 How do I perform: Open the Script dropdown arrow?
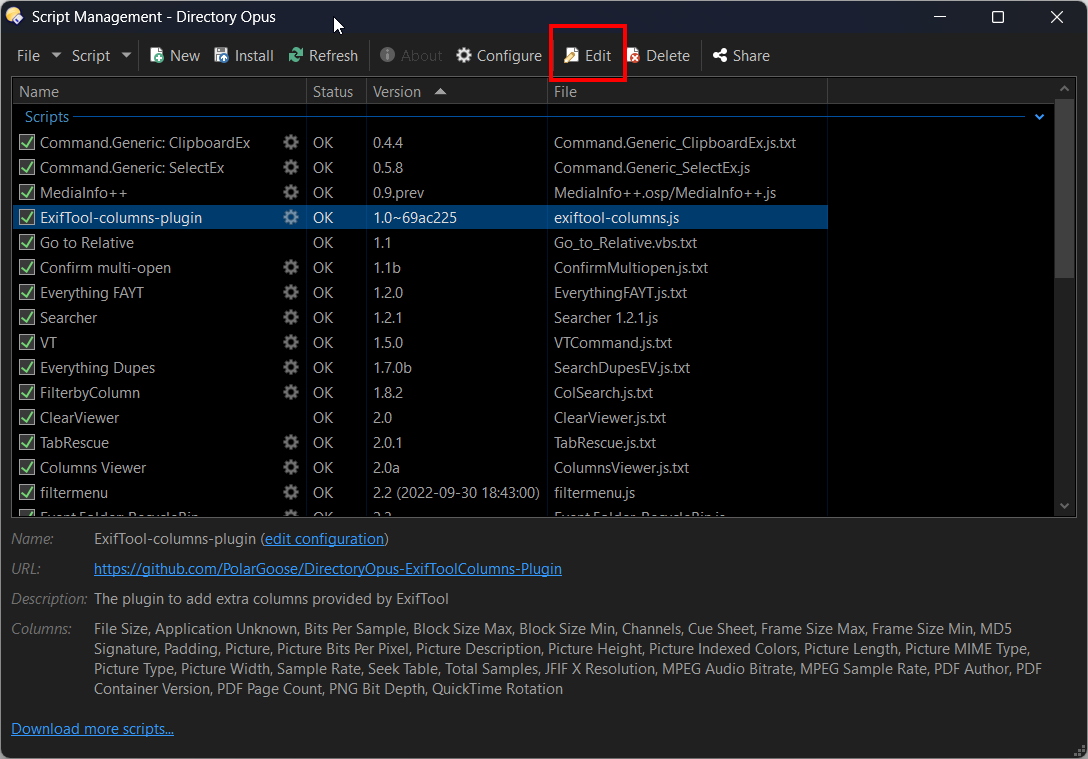126,56
